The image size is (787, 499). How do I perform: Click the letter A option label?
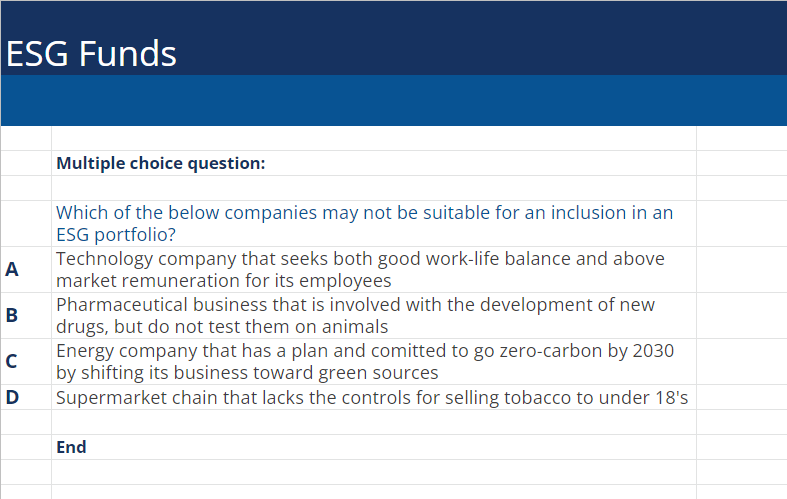12,269
